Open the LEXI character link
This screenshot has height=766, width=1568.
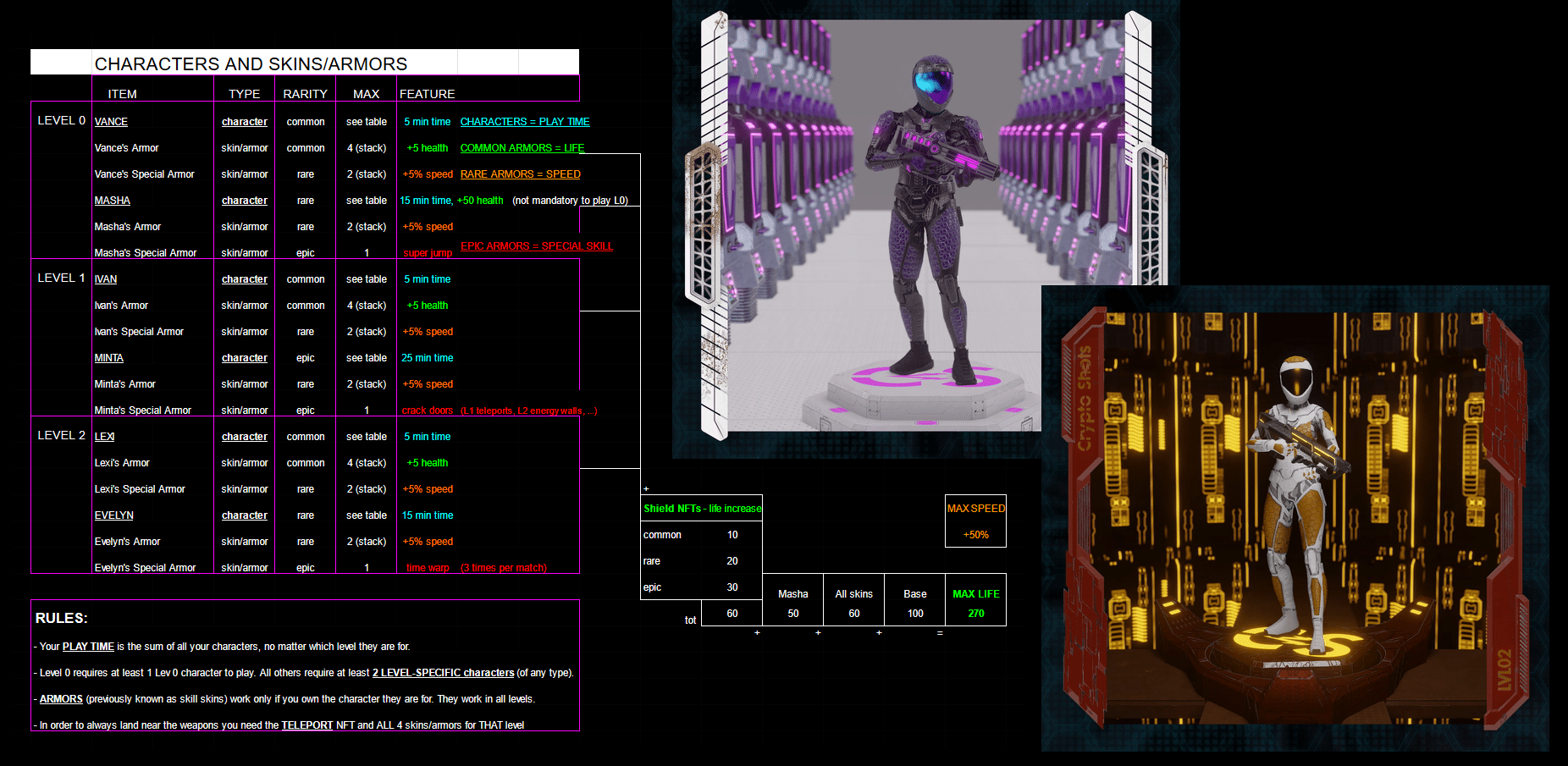[x=104, y=437]
